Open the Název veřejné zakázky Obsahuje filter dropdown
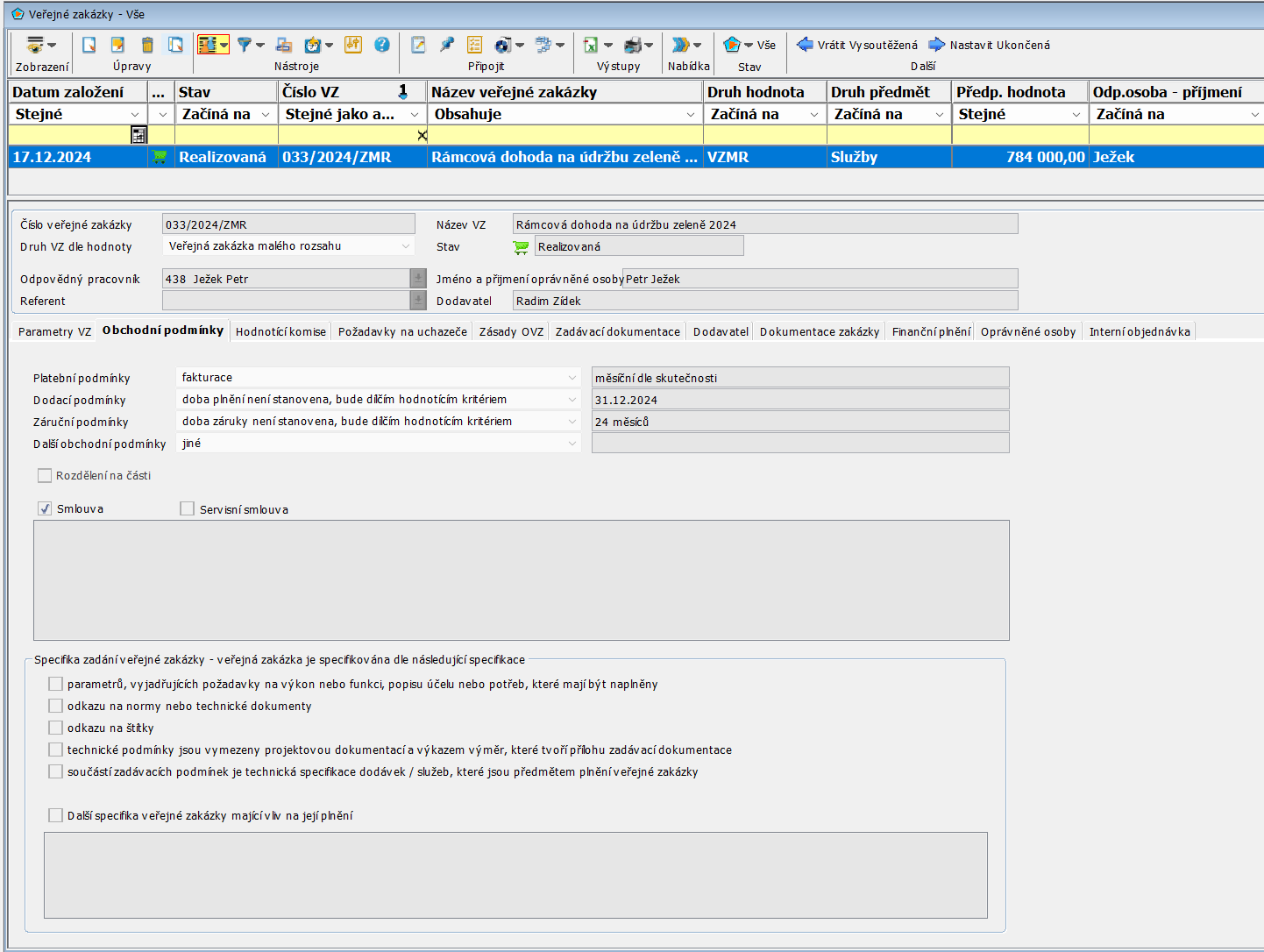Viewport: 1264px width, 952px height. (x=690, y=115)
